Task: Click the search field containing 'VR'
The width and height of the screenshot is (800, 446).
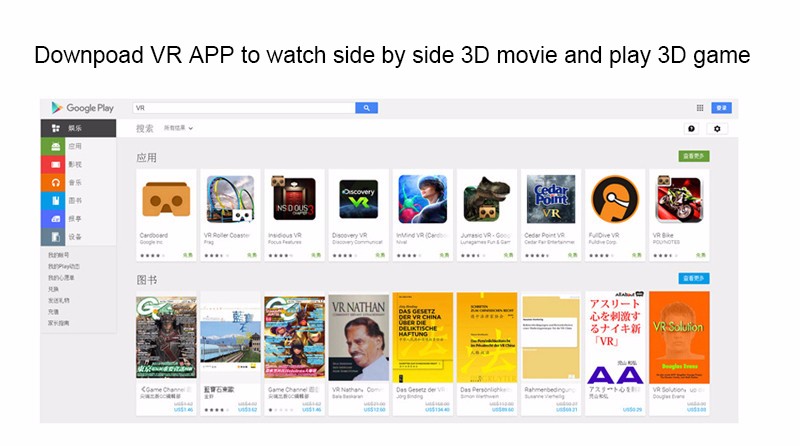Action: tap(243, 107)
